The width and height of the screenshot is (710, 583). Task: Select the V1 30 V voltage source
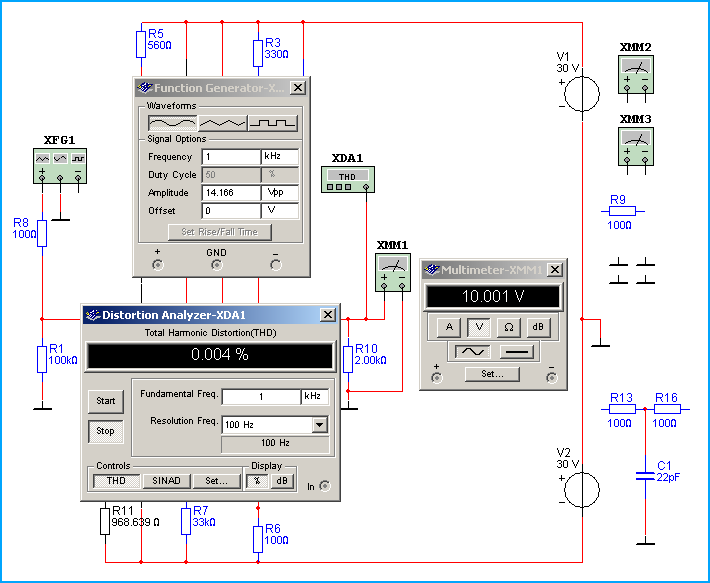coord(582,94)
